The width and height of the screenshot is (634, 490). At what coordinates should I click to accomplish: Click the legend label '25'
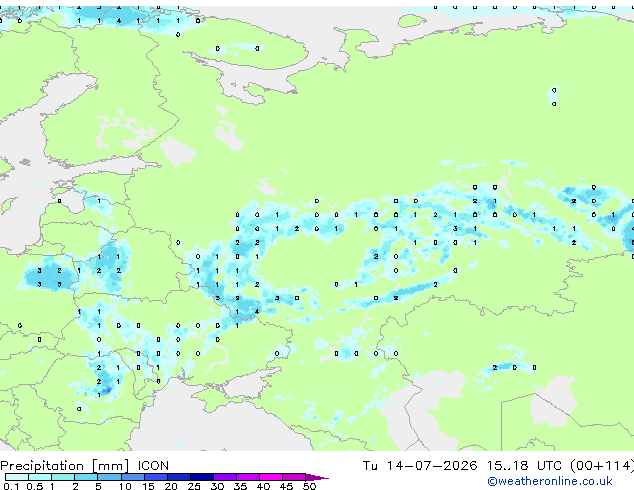(194, 486)
